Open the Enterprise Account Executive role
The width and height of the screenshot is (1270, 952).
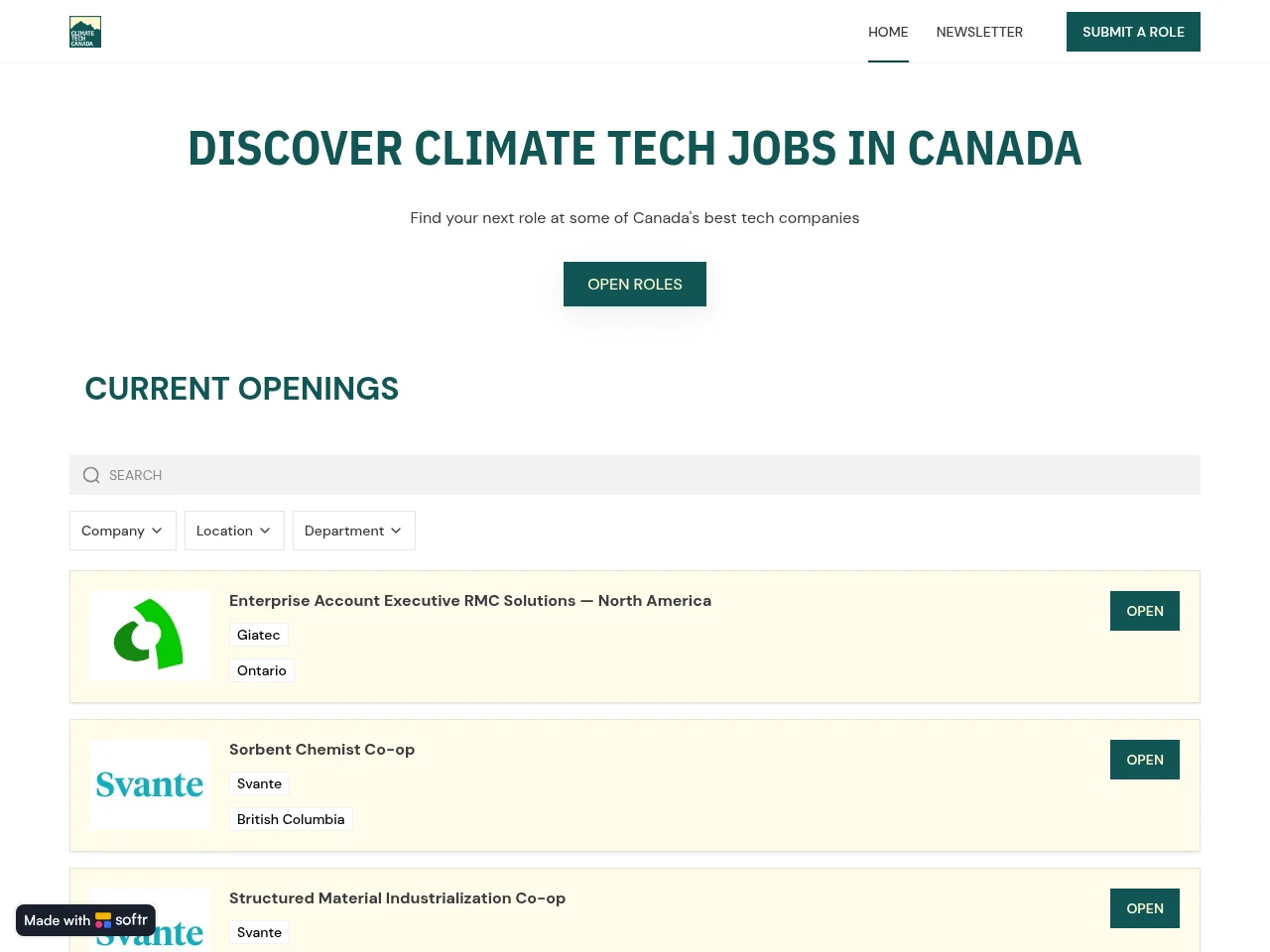[1145, 611]
